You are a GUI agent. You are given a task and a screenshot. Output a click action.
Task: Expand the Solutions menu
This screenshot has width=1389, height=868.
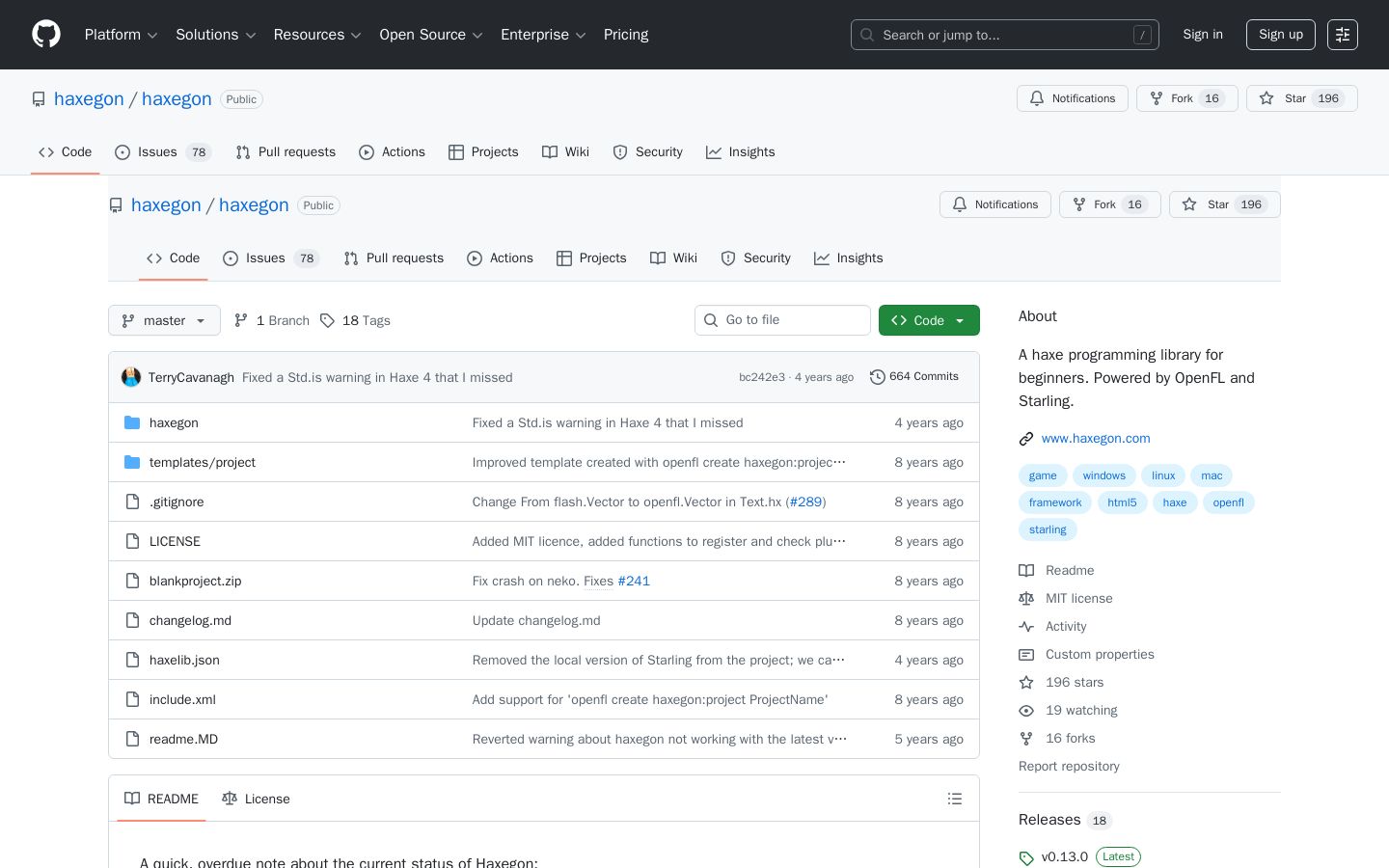216,35
